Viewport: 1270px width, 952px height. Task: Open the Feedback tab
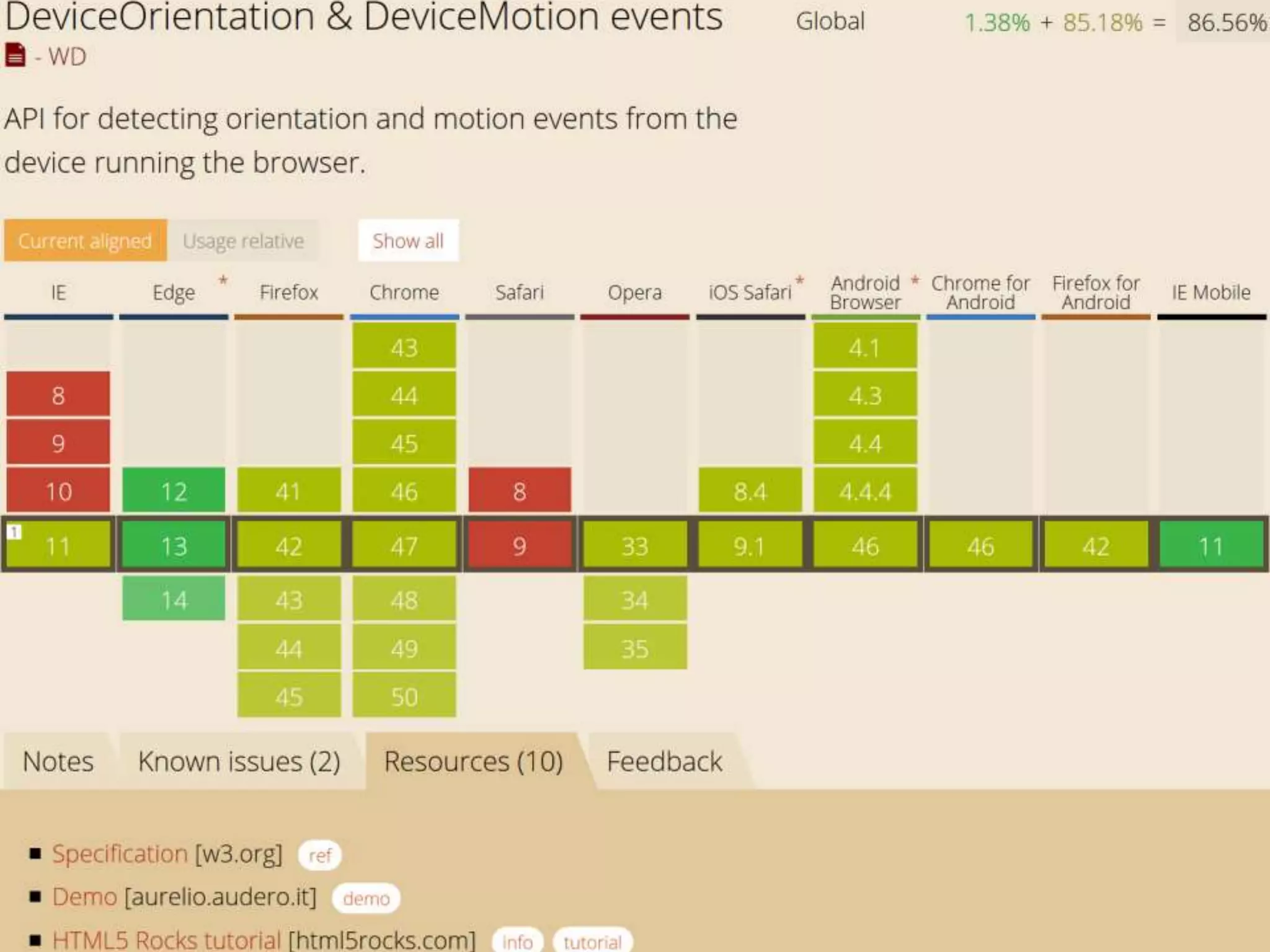point(664,761)
